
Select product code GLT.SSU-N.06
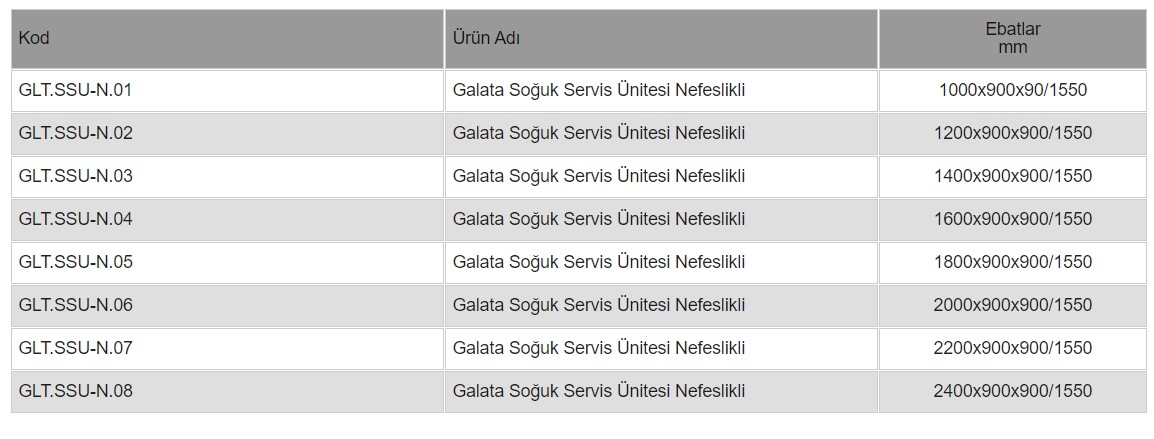click(75, 305)
